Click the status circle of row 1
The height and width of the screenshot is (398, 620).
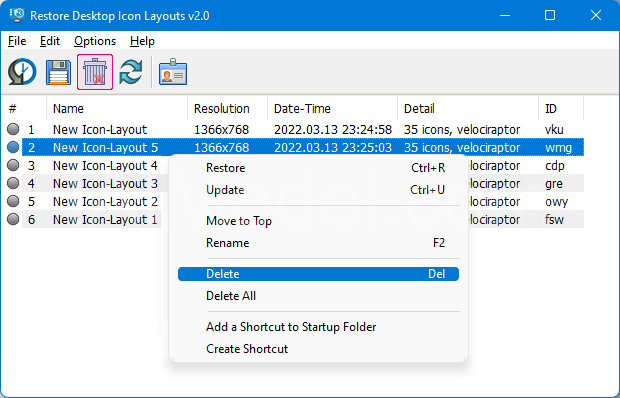[x=13, y=129]
